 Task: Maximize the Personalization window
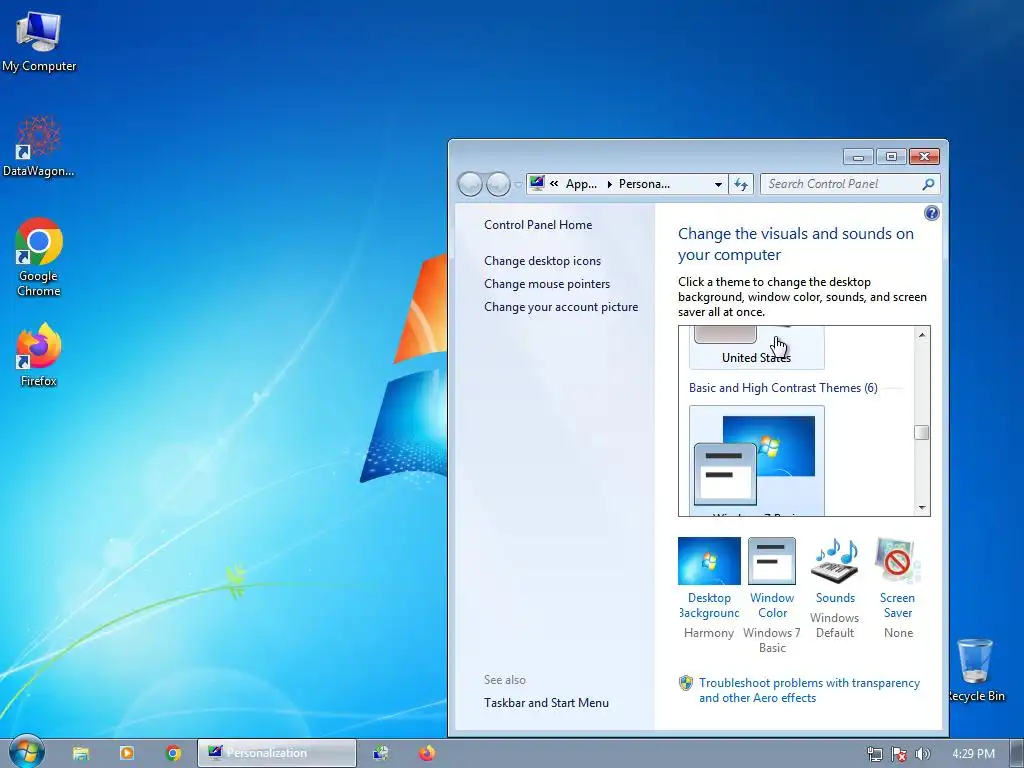891,157
